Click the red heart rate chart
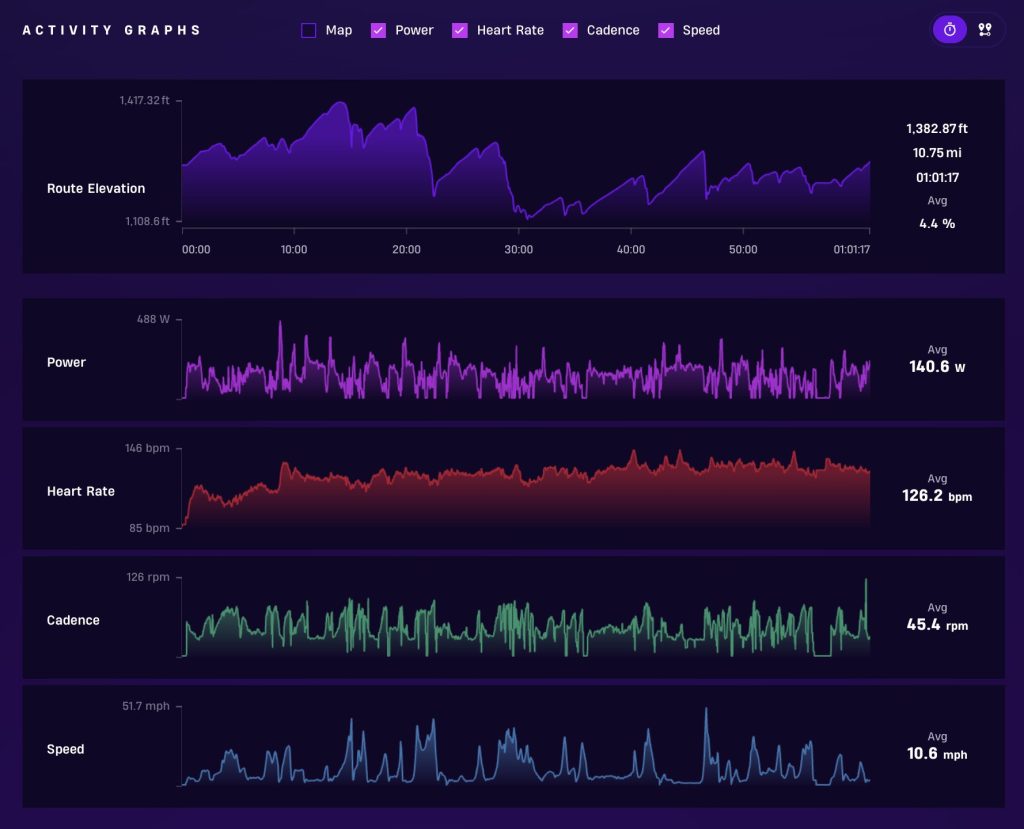 (x=526, y=488)
